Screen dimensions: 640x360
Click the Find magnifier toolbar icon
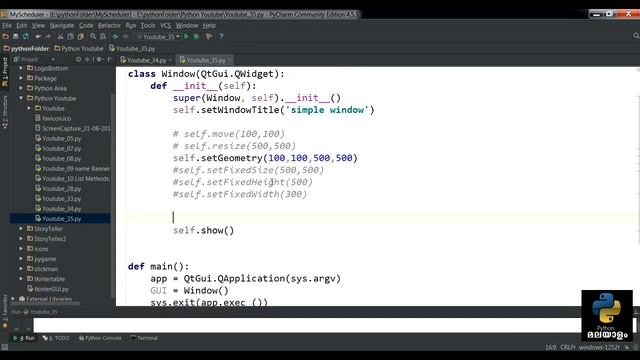click(93, 36)
